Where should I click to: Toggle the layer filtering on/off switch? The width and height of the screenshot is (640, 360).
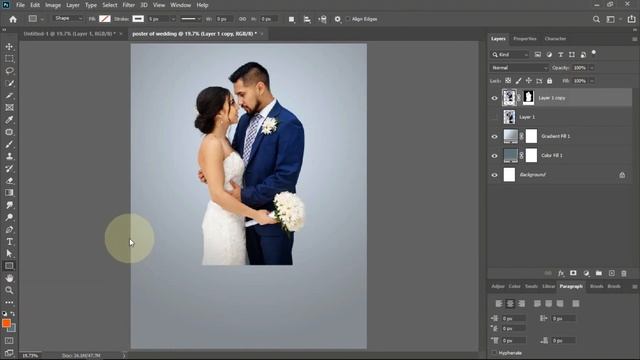point(594,53)
